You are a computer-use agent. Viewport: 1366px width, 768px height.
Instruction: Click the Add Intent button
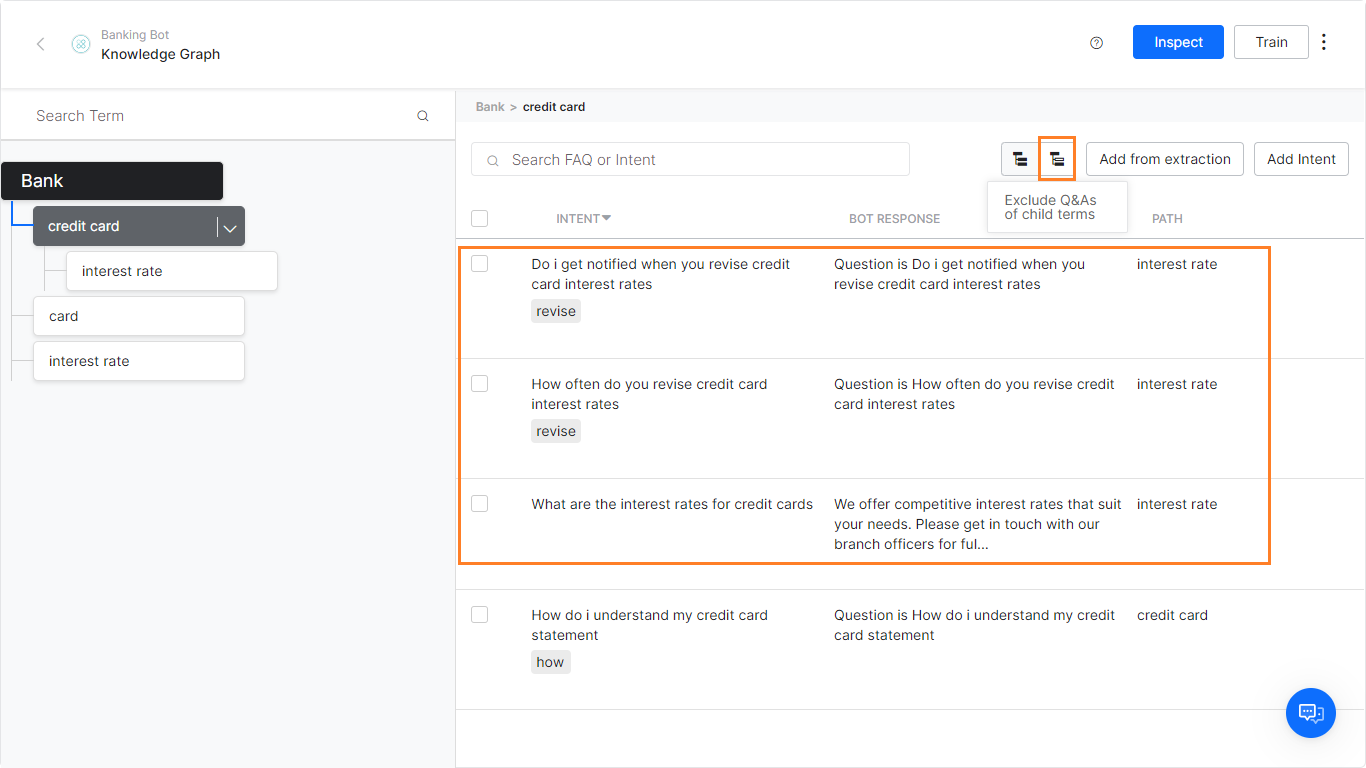[1301, 158]
